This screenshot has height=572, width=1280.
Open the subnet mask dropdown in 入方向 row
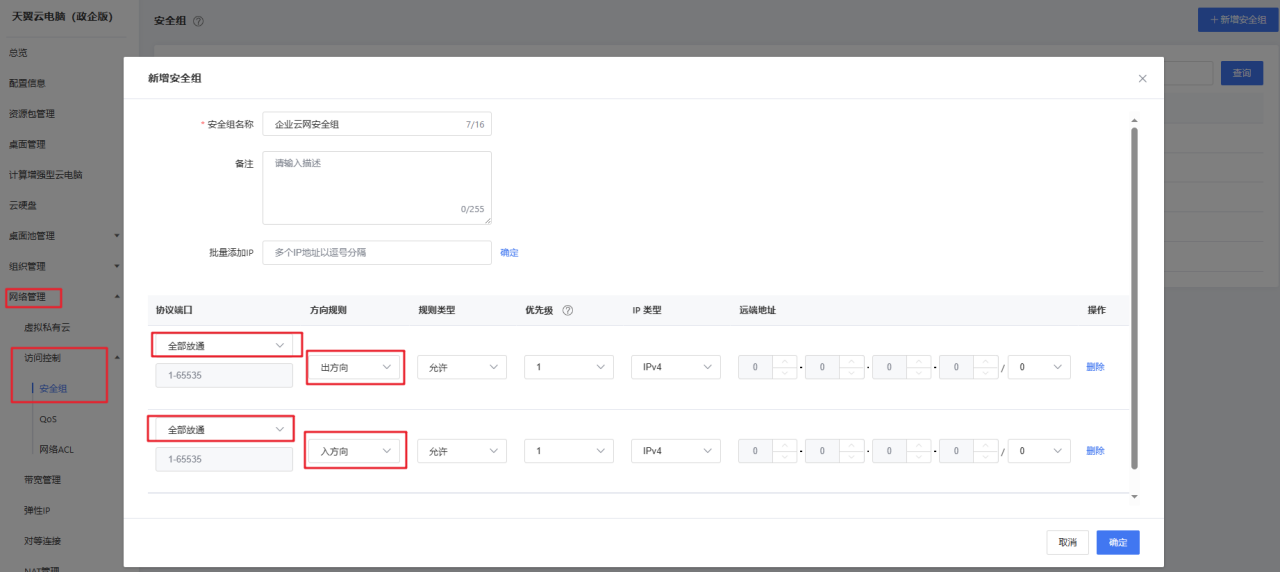(x=1039, y=451)
